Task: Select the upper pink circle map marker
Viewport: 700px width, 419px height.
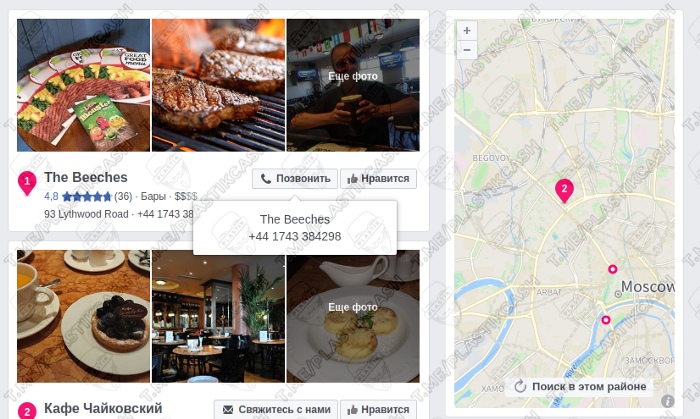Action: click(612, 269)
